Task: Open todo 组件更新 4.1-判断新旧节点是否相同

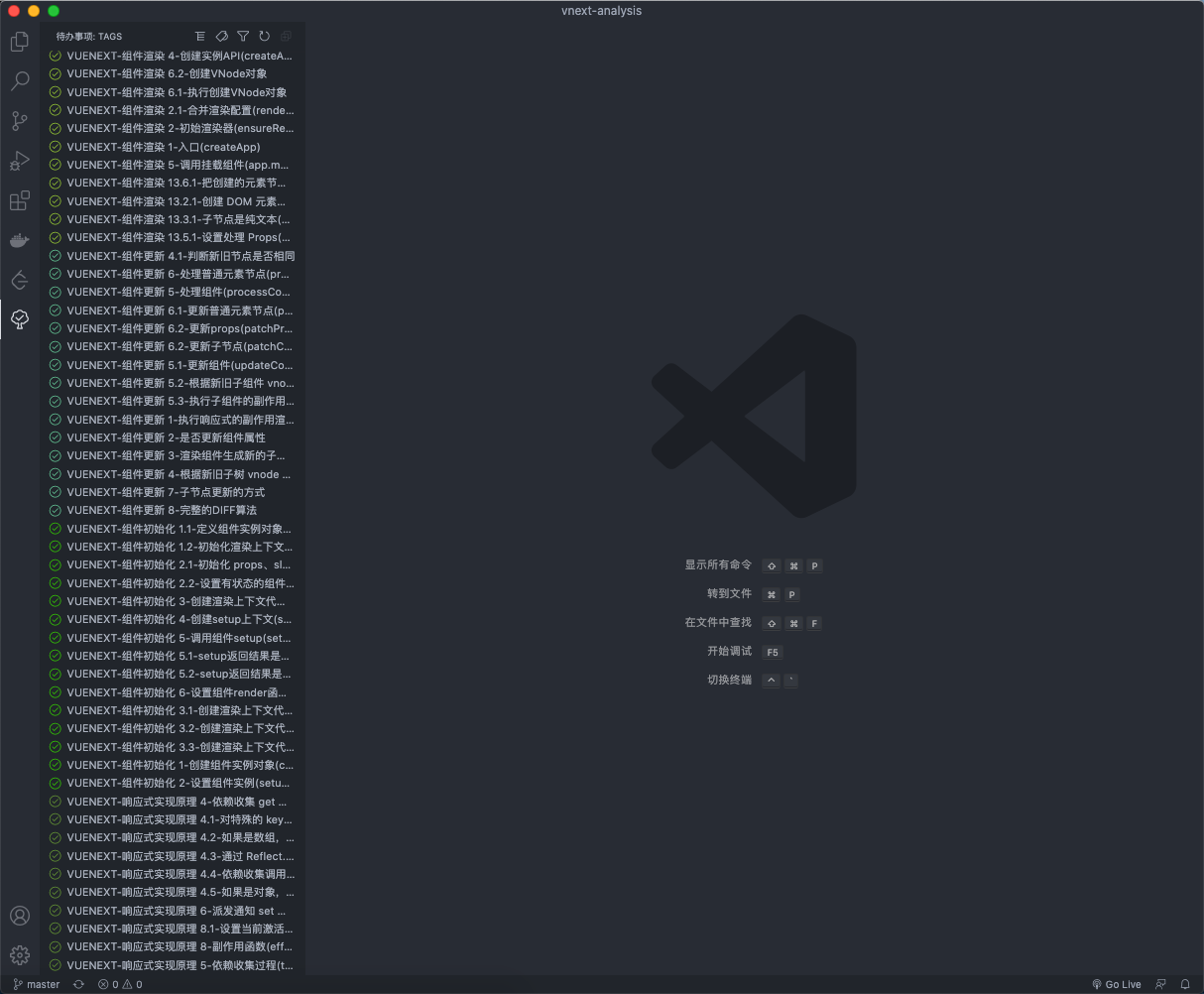Action: pyautogui.click(x=173, y=256)
